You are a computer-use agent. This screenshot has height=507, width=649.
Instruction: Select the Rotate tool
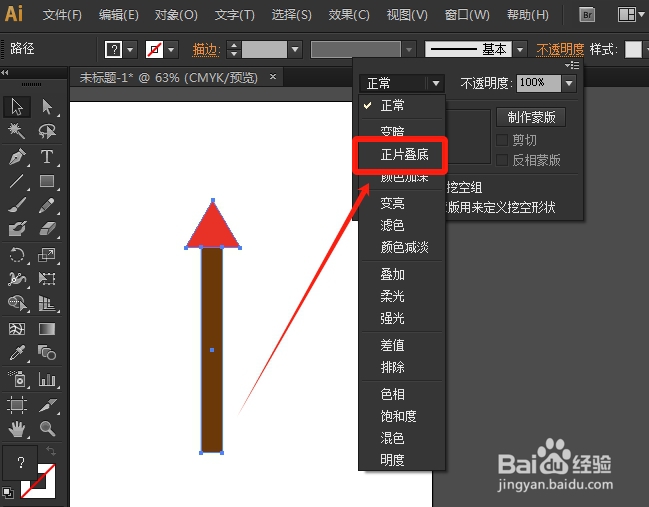pyautogui.click(x=17, y=255)
